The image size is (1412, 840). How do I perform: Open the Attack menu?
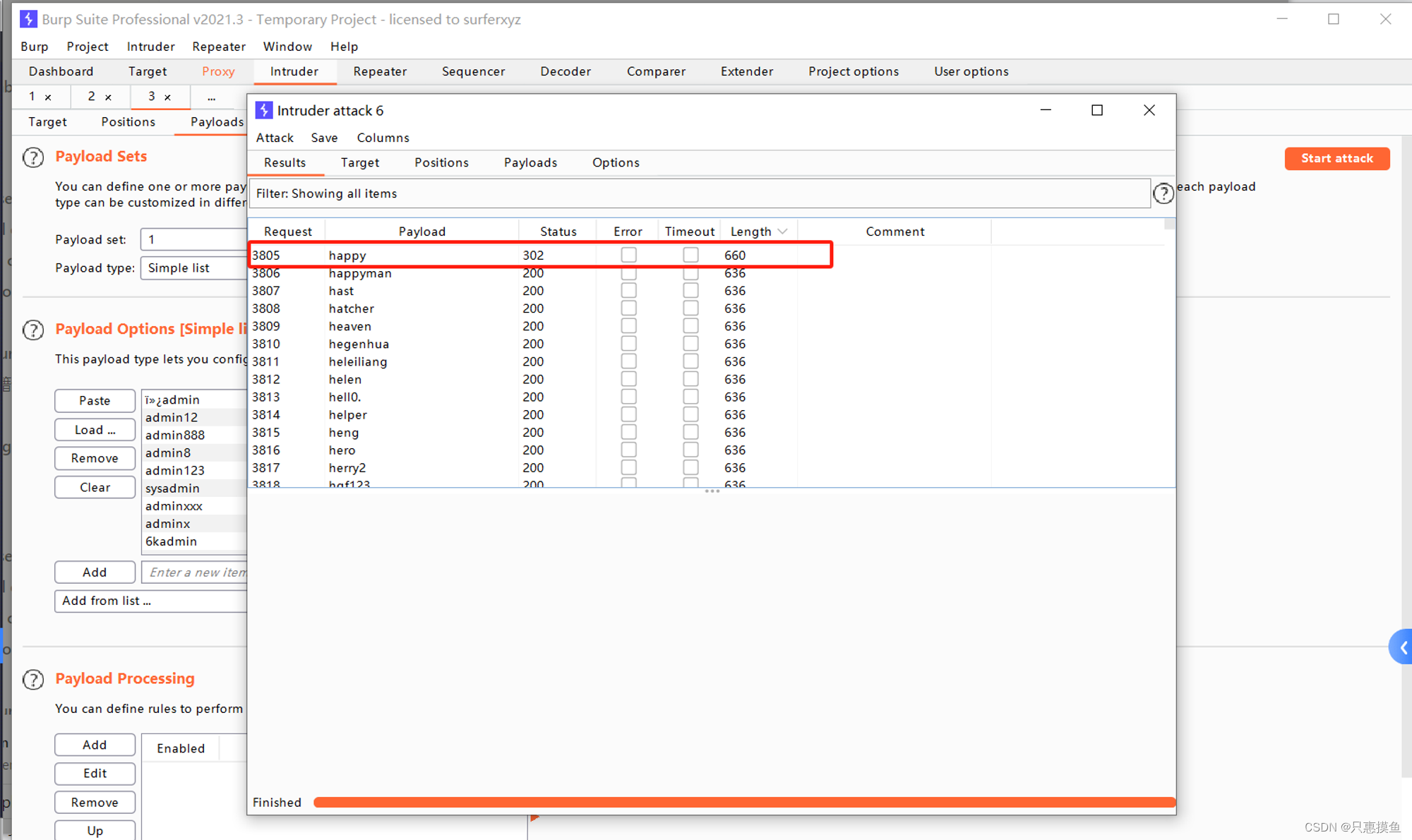pos(275,138)
